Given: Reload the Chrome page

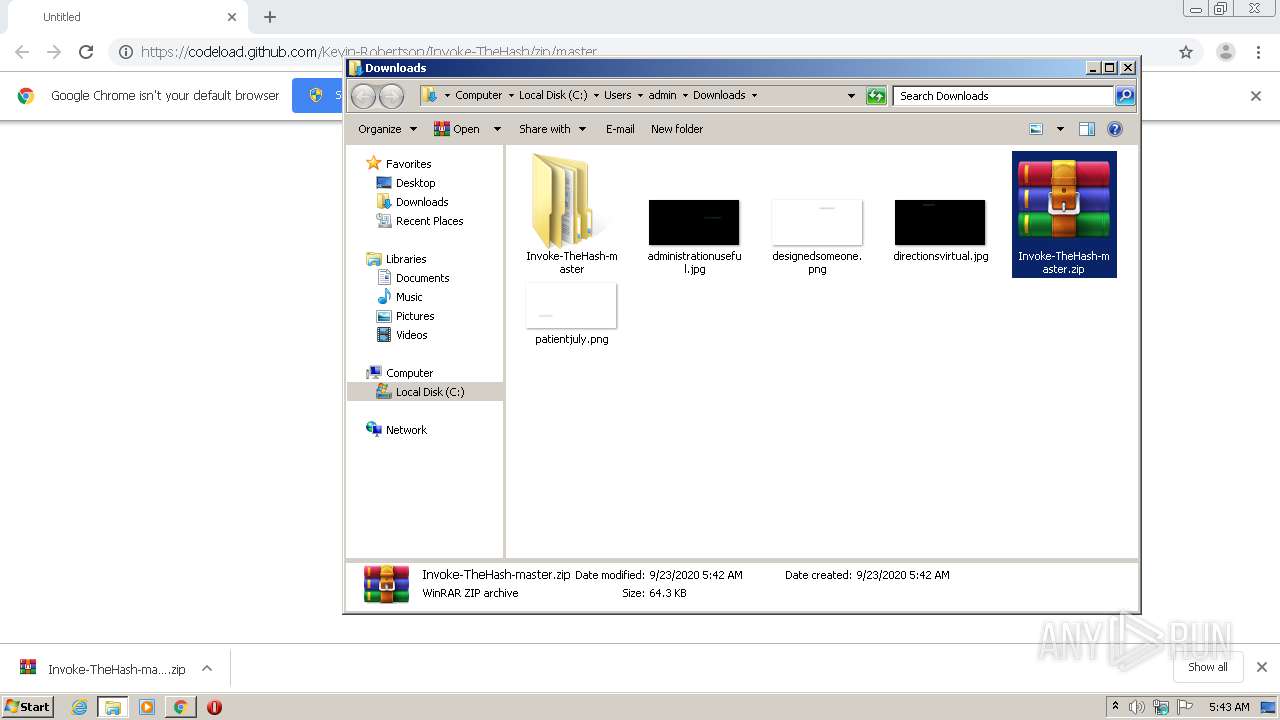Looking at the screenshot, I should (86, 52).
